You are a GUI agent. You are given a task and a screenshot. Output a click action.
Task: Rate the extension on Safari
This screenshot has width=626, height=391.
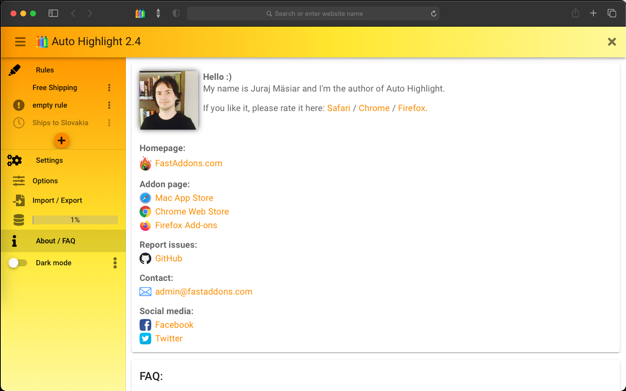(x=339, y=108)
